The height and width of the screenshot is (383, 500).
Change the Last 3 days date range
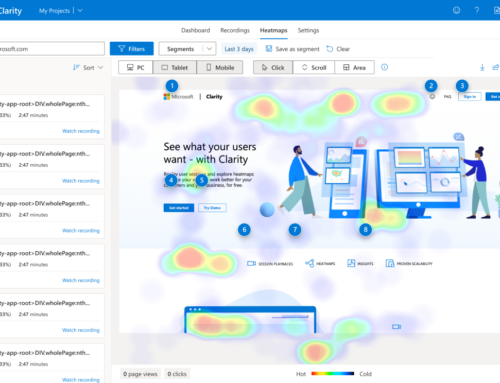click(x=239, y=49)
